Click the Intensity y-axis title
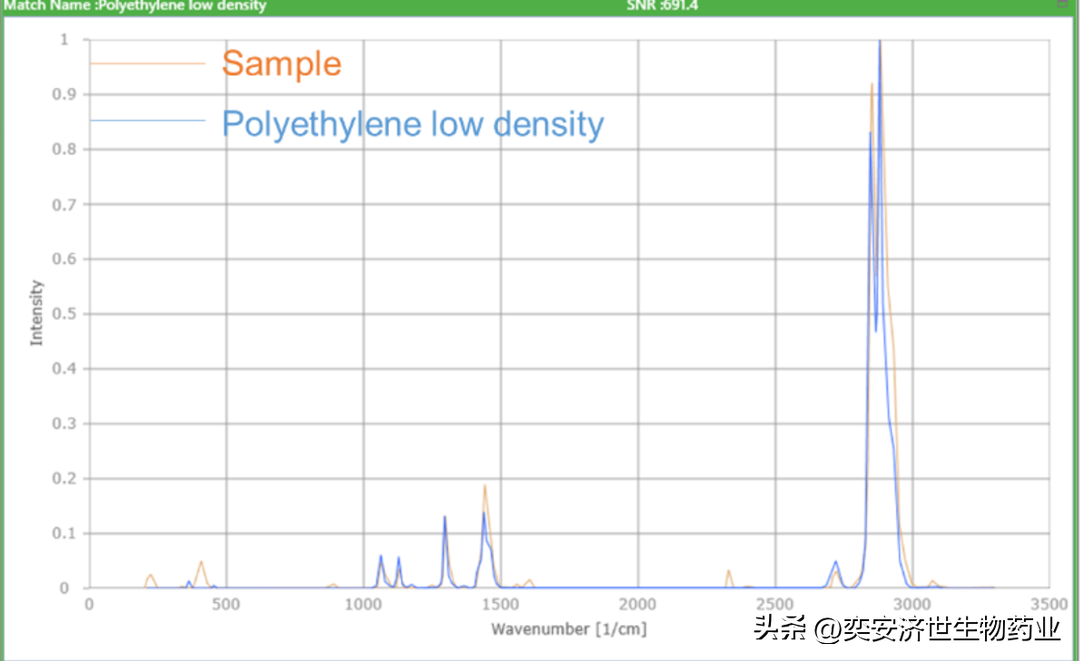Viewport: 1080px width, 661px height. tap(37, 313)
